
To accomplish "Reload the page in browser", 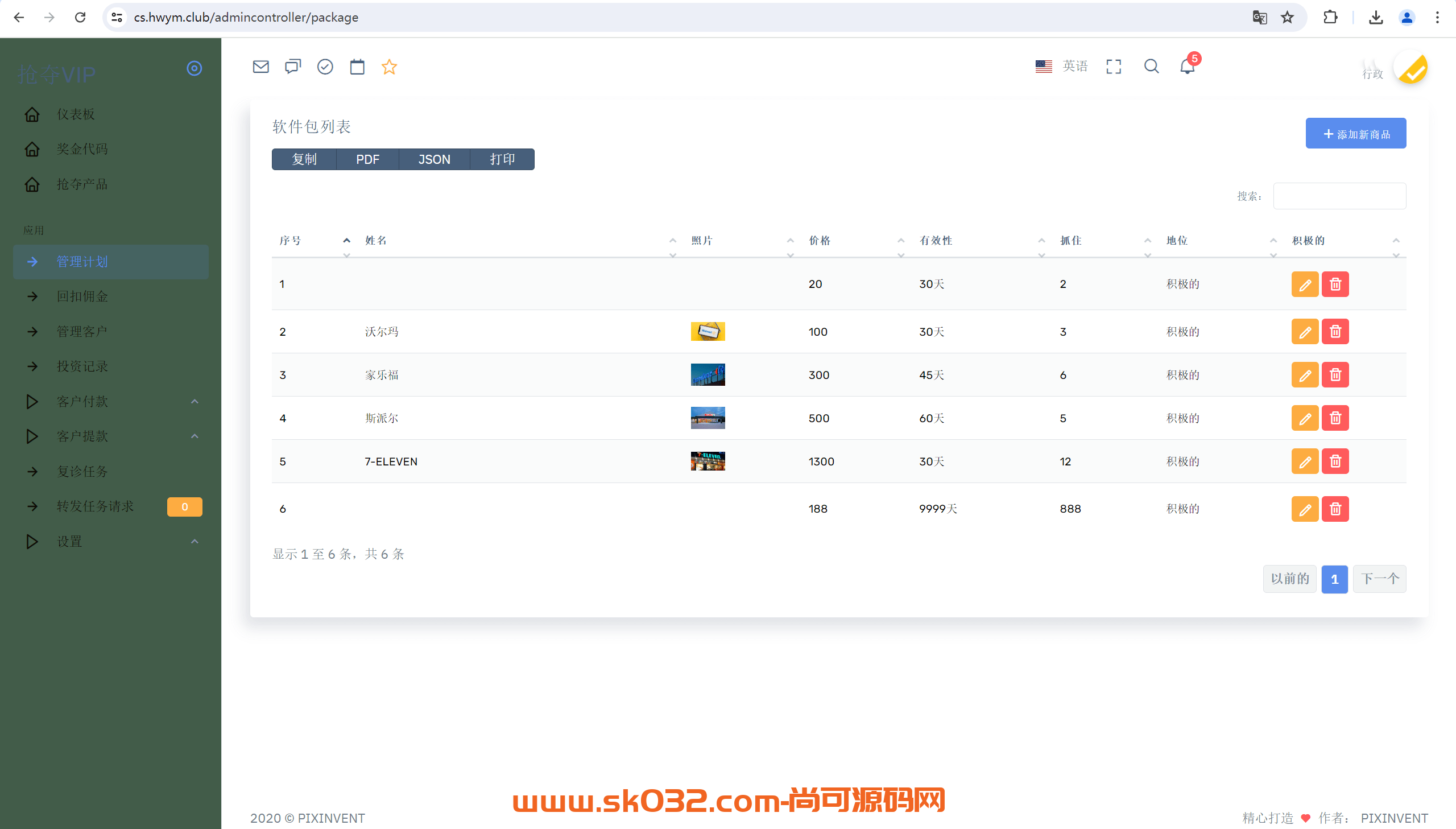I will pos(80,18).
